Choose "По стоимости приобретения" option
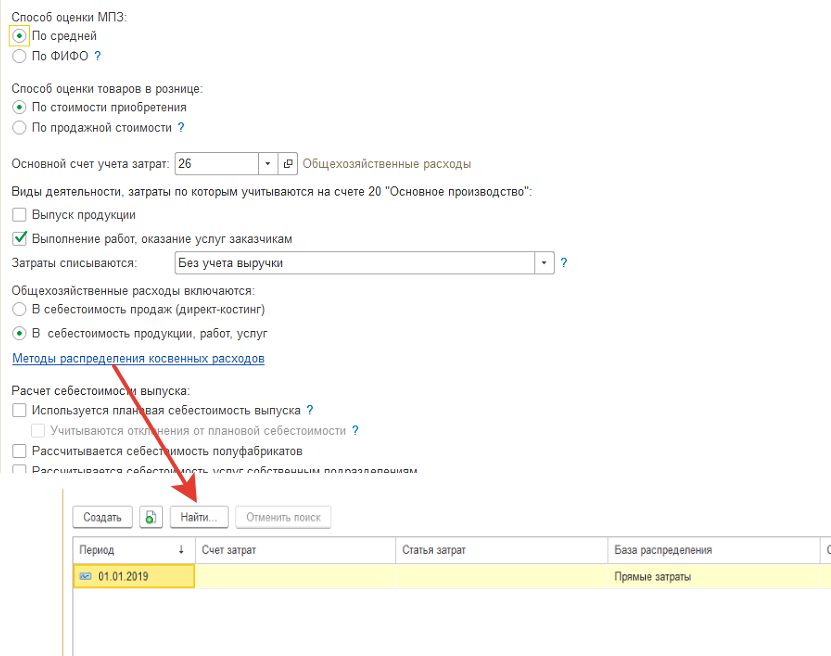This screenshot has width=831, height=656. 19,108
